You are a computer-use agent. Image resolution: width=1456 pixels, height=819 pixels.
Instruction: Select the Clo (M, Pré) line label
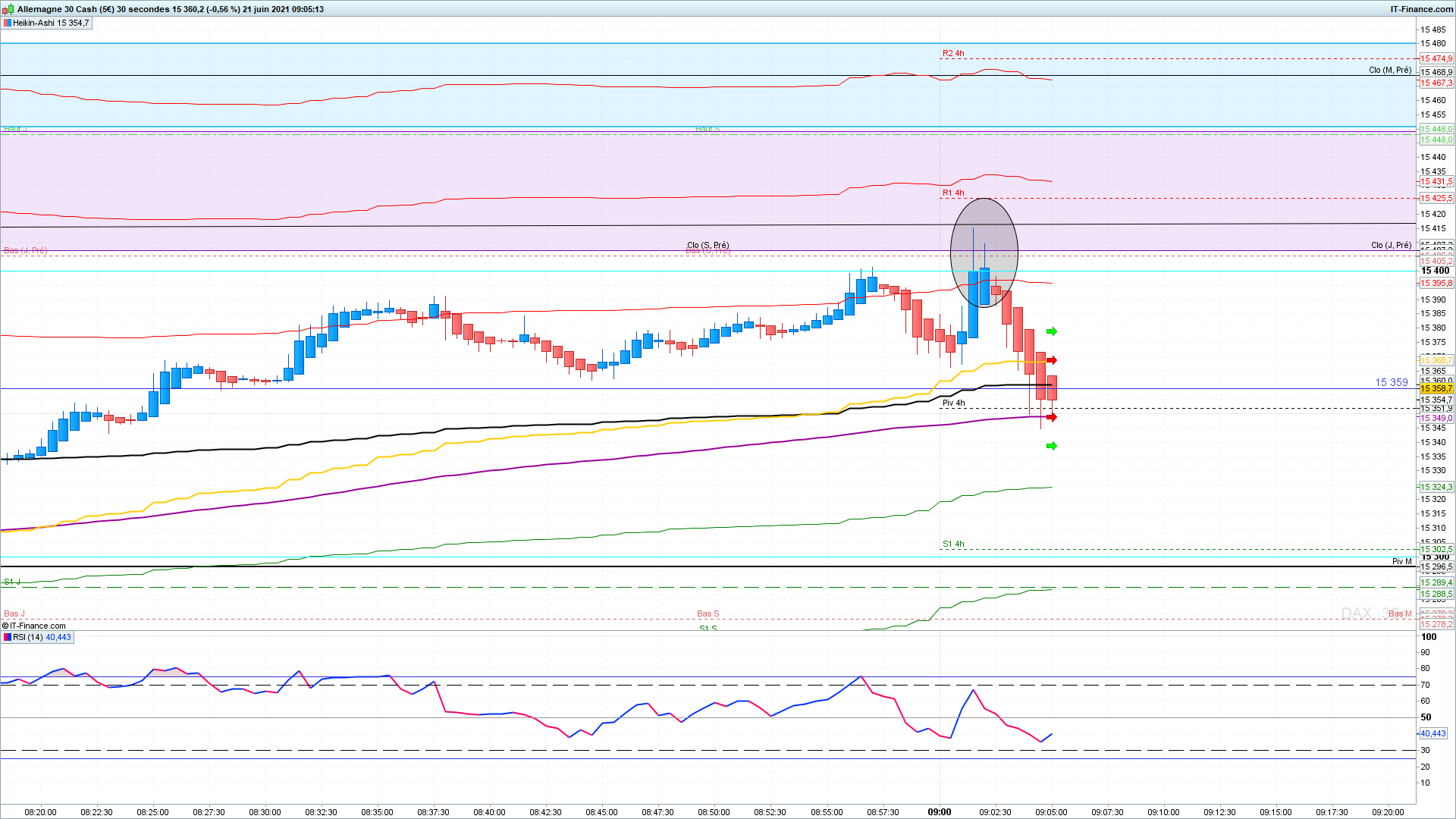click(x=1390, y=70)
